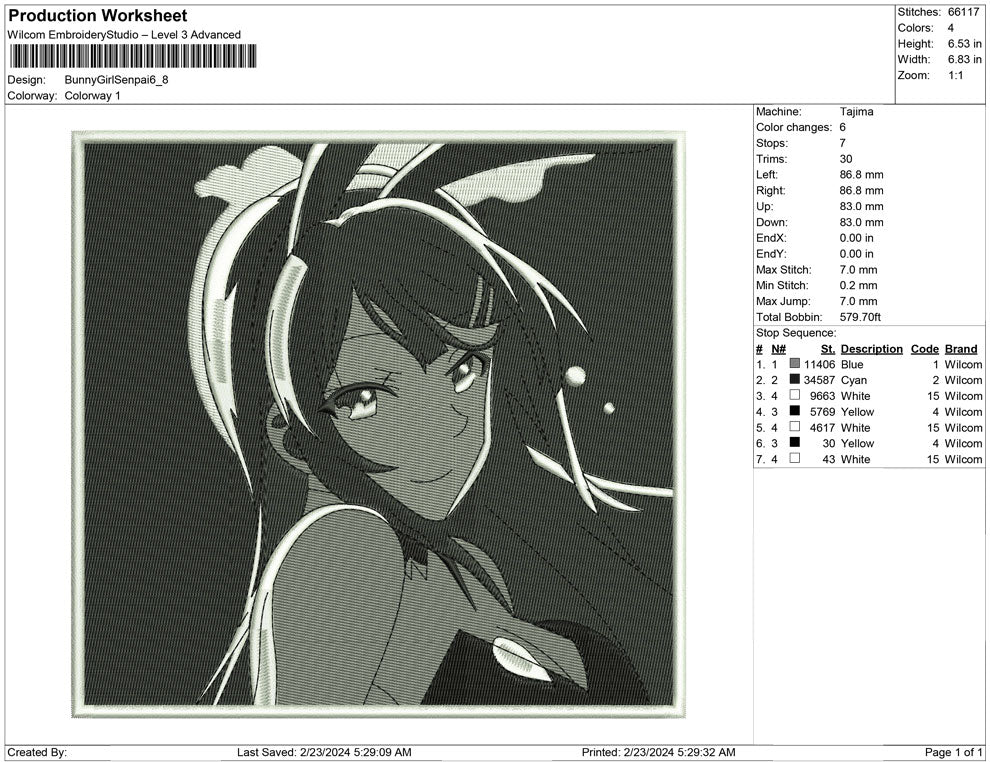
Task: Click the Zoom value 1:1
Action: point(956,75)
